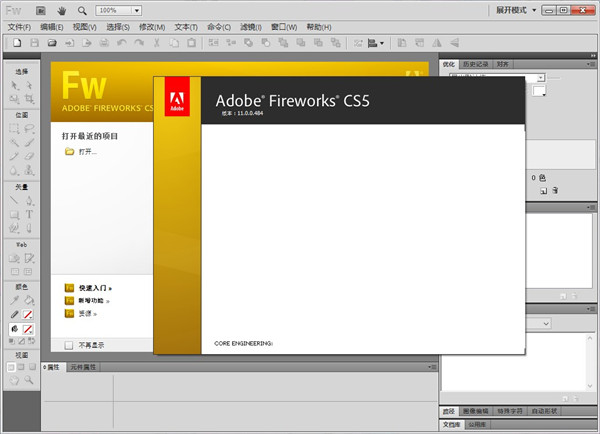This screenshot has width=600, height=434.
Task: Select the Subselection tool in Tools panel
Action: click(x=29, y=85)
